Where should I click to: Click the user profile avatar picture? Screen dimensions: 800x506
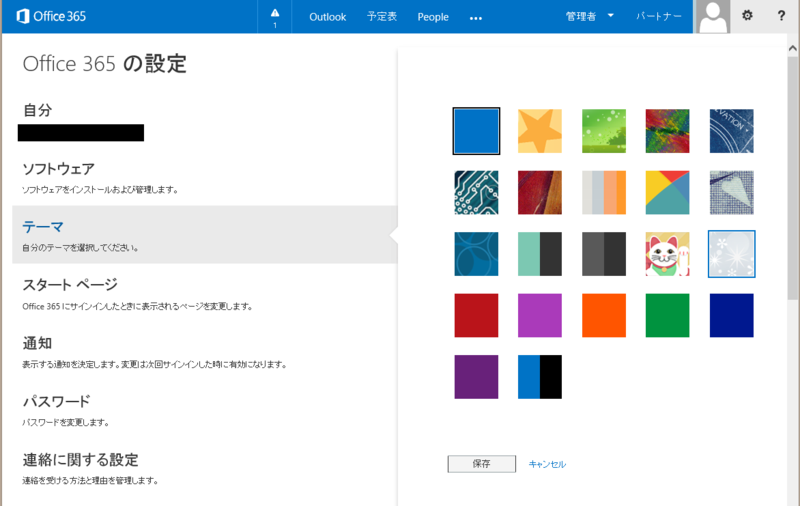click(x=713, y=17)
